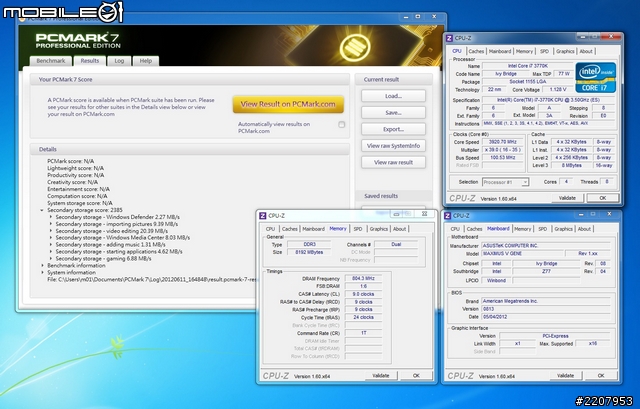640x409 pixels.
Task: Open the Log tab in PCMark 7
Action: point(119,61)
